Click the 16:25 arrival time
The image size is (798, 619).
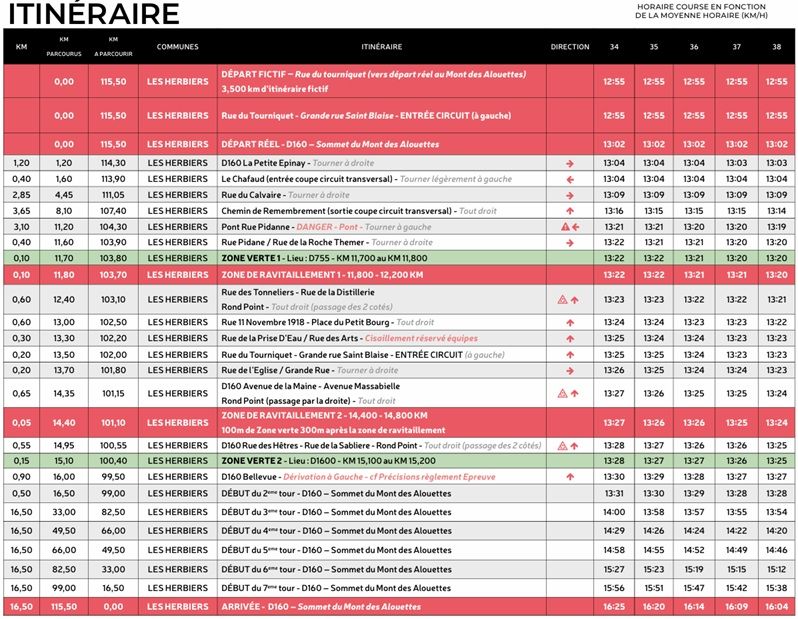(614, 607)
